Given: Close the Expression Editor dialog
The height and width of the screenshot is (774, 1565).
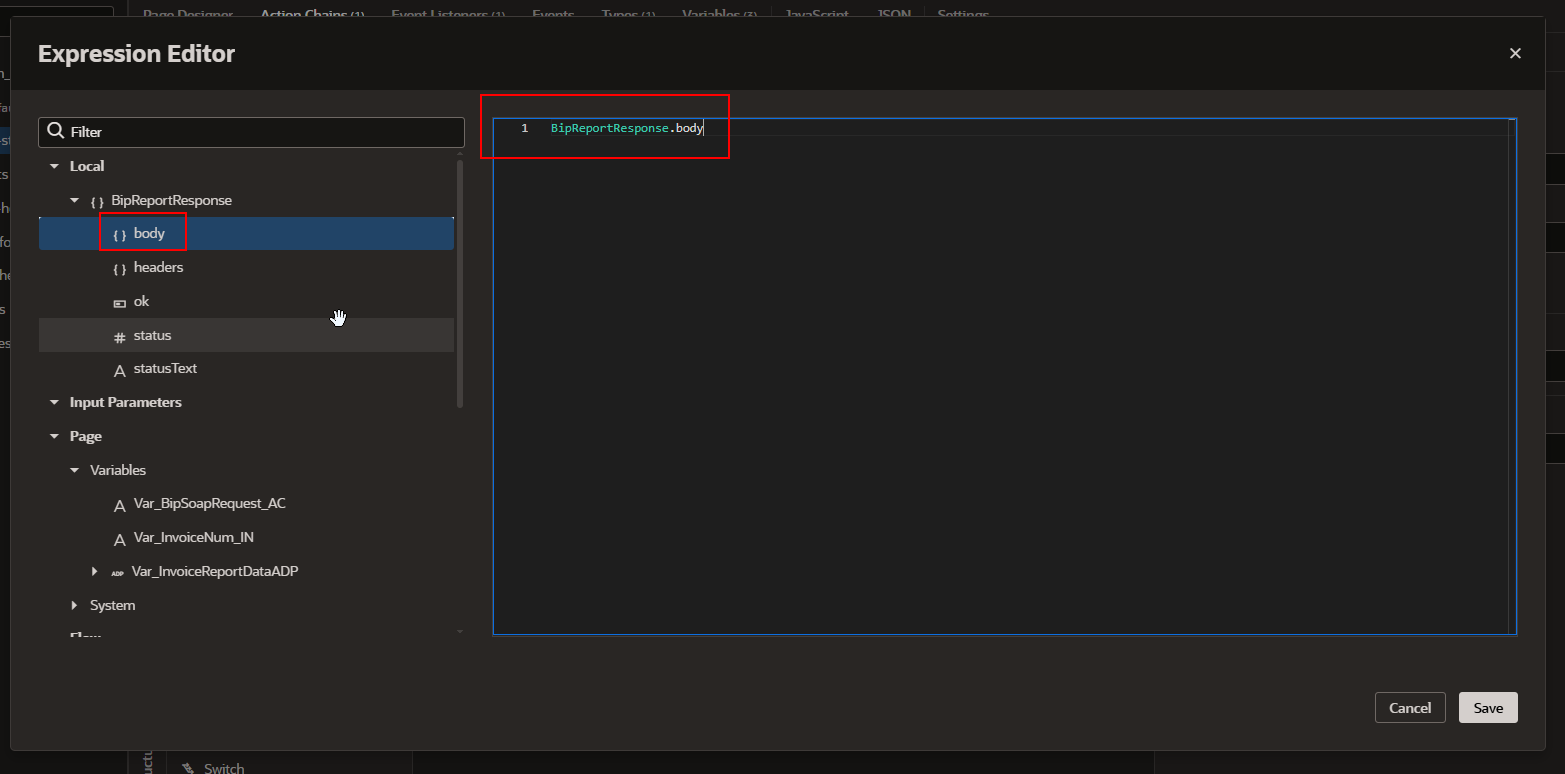Looking at the screenshot, I should (x=1515, y=53).
